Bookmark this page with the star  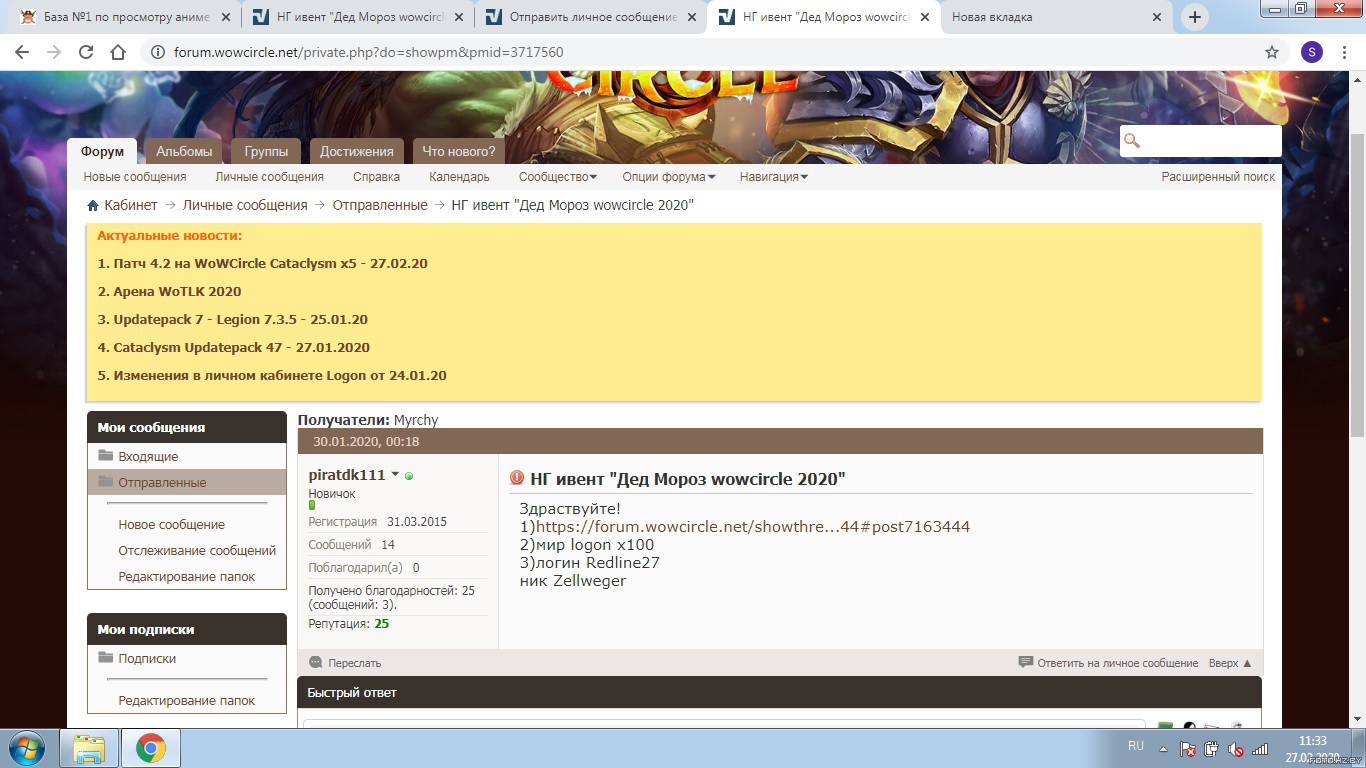1272,52
